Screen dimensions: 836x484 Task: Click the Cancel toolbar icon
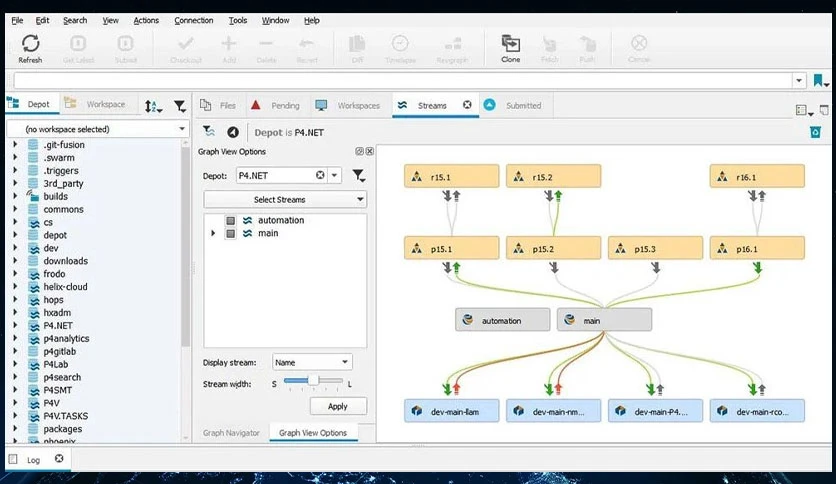click(639, 43)
